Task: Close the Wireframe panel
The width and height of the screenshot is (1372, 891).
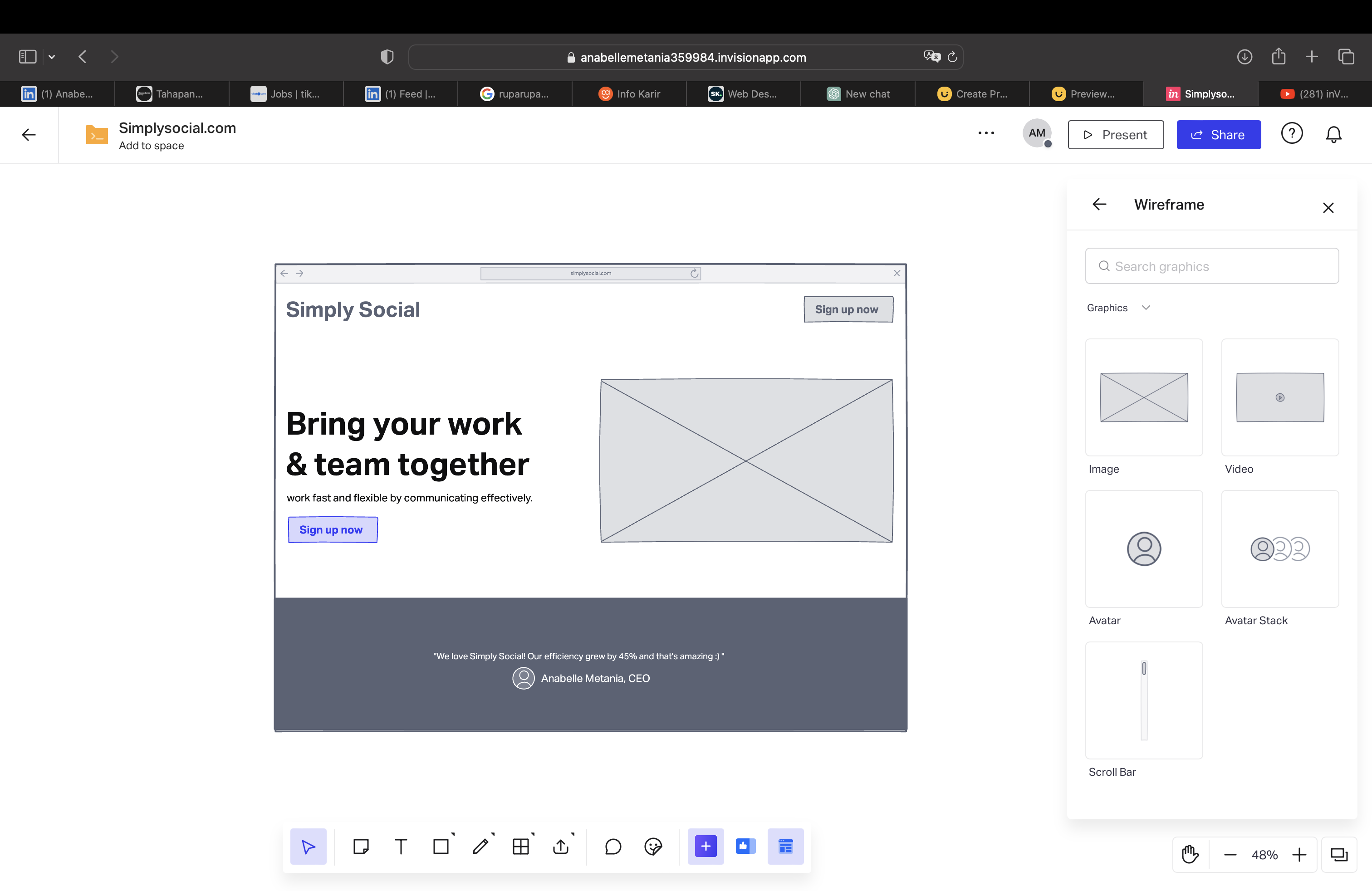Action: coord(1328,207)
